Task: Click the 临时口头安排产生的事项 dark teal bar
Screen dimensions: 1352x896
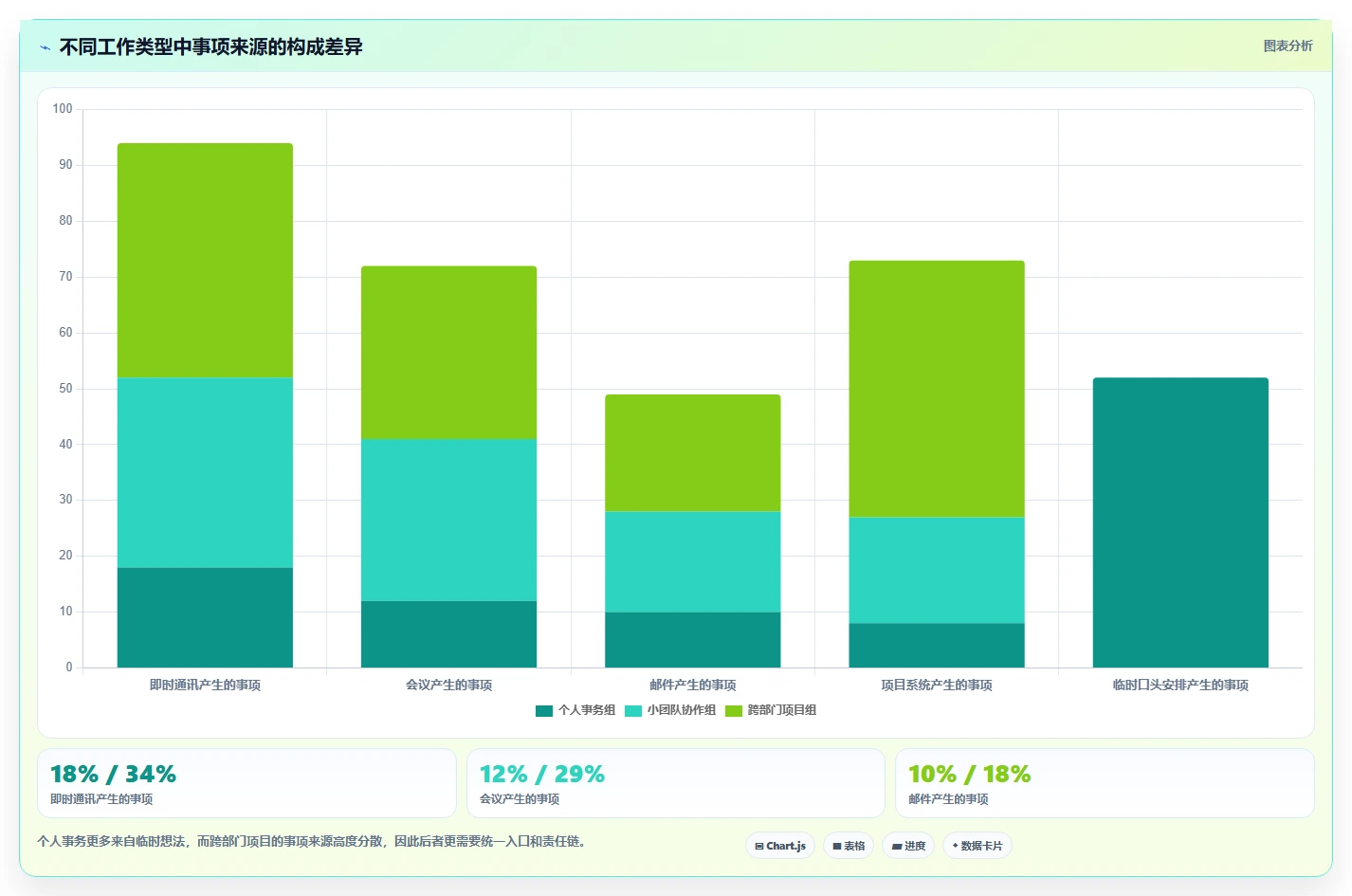Action: (1180, 522)
